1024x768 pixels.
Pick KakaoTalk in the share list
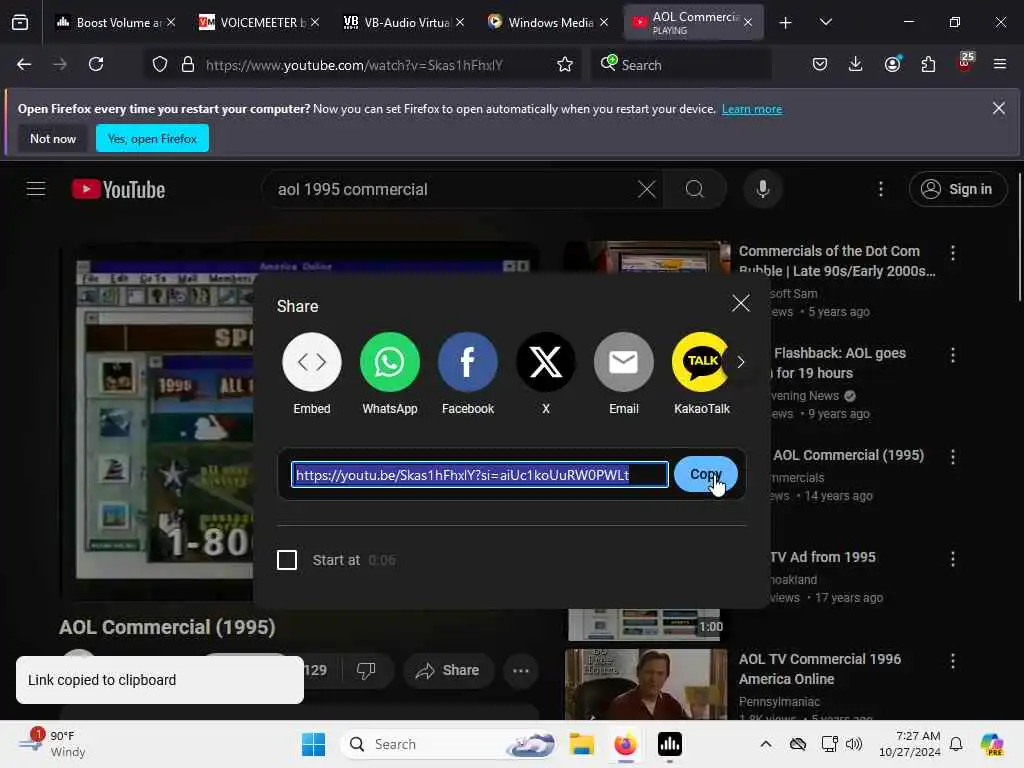click(701, 361)
